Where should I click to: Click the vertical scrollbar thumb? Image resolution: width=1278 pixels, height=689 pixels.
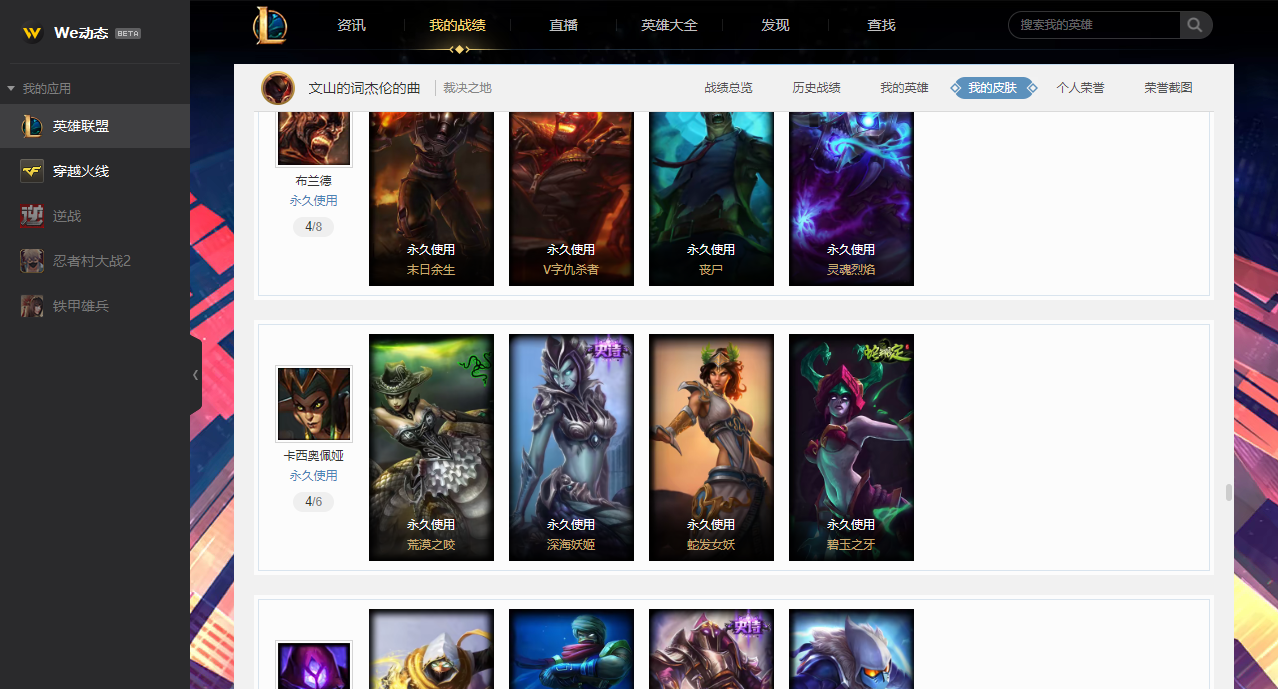tap(1228, 493)
